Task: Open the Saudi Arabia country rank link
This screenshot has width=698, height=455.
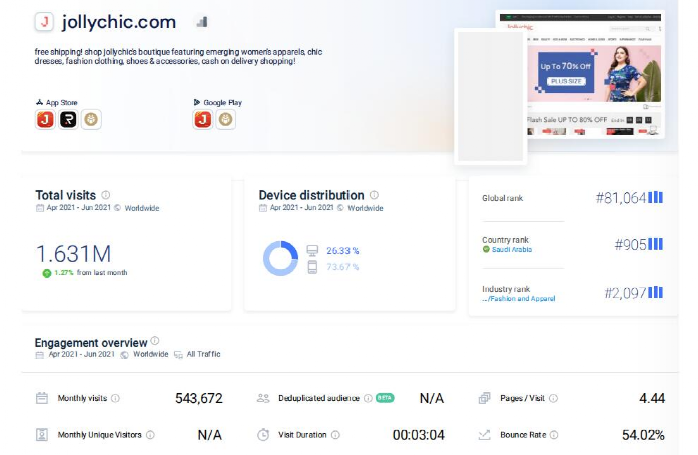Action: point(512,249)
